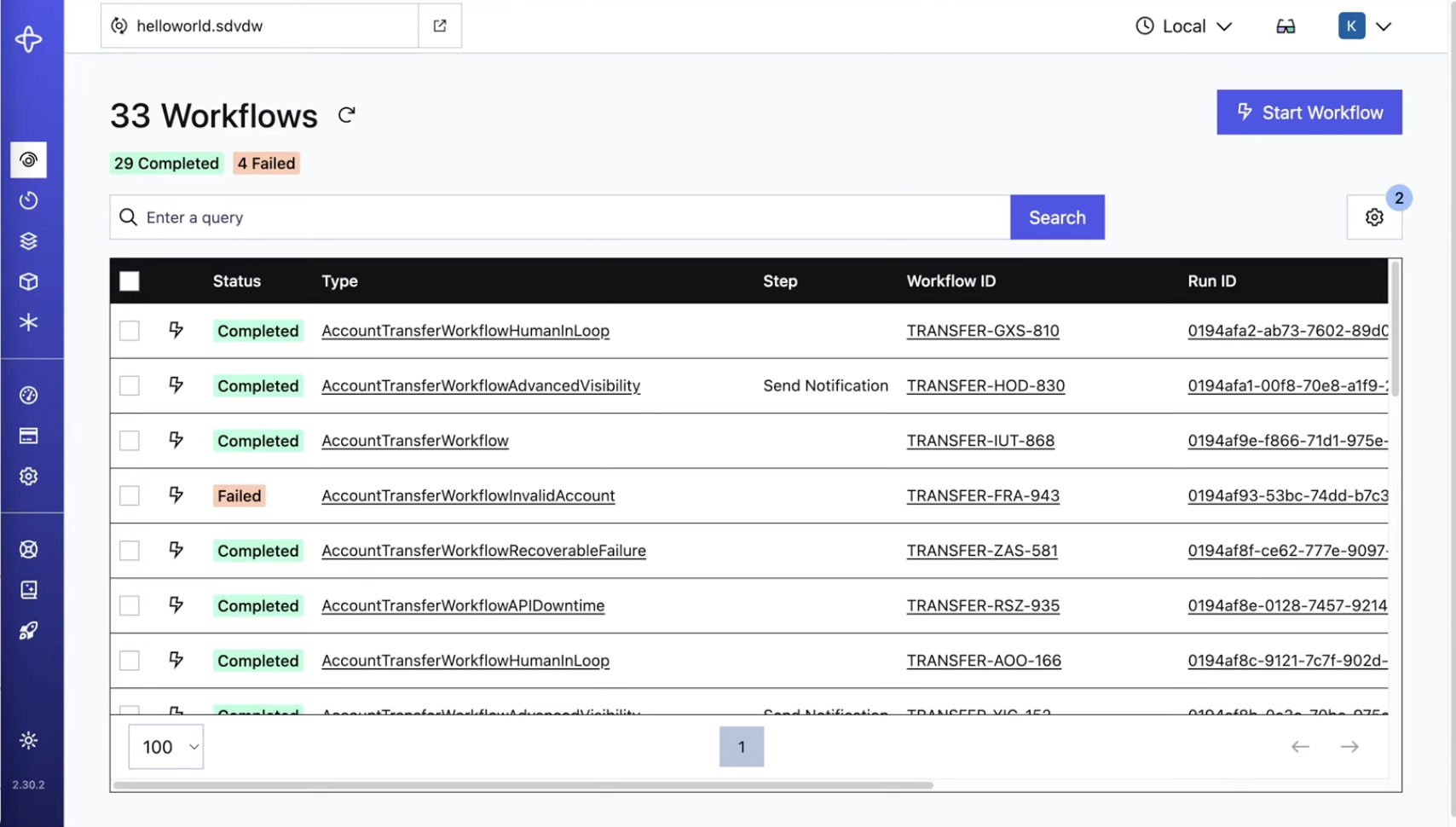Open the Schedules clock icon
Viewport: 1456px width, 827px height.
pos(29,200)
